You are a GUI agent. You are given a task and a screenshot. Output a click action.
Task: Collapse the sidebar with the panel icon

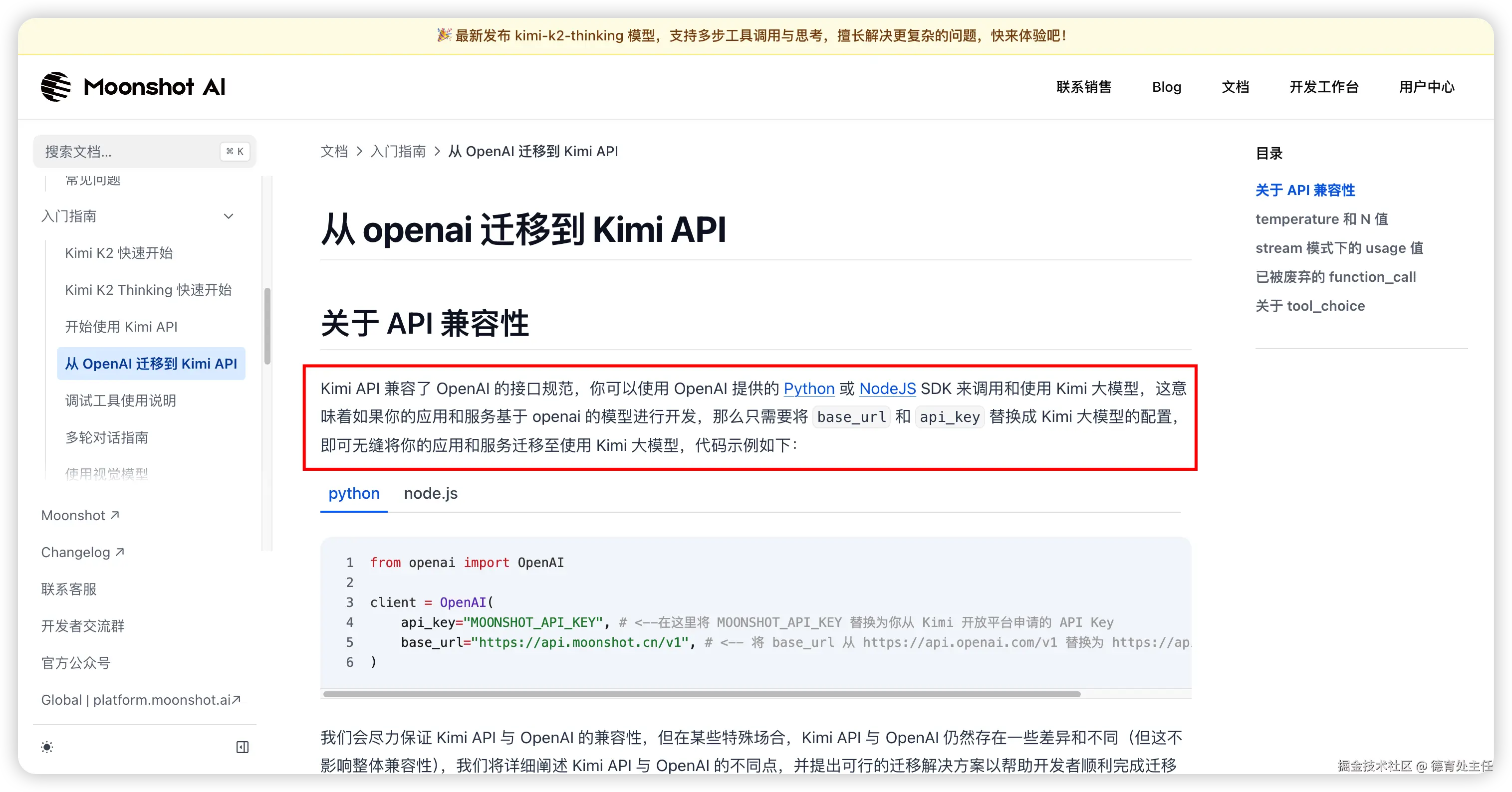(x=243, y=747)
